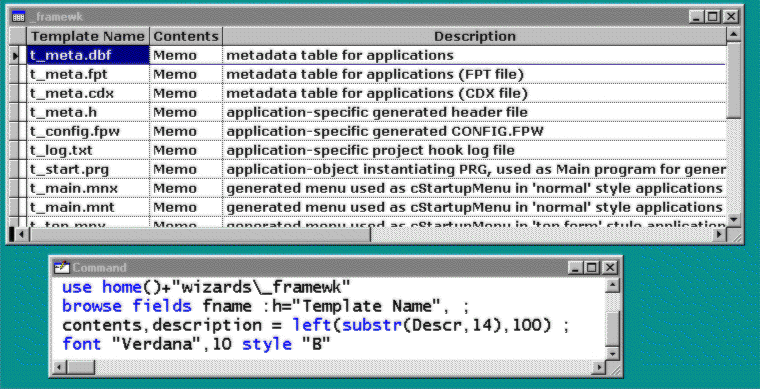Open the Memo field of t_main.mnt row
This screenshot has width=760, height=389.
[x=186, y=207]
